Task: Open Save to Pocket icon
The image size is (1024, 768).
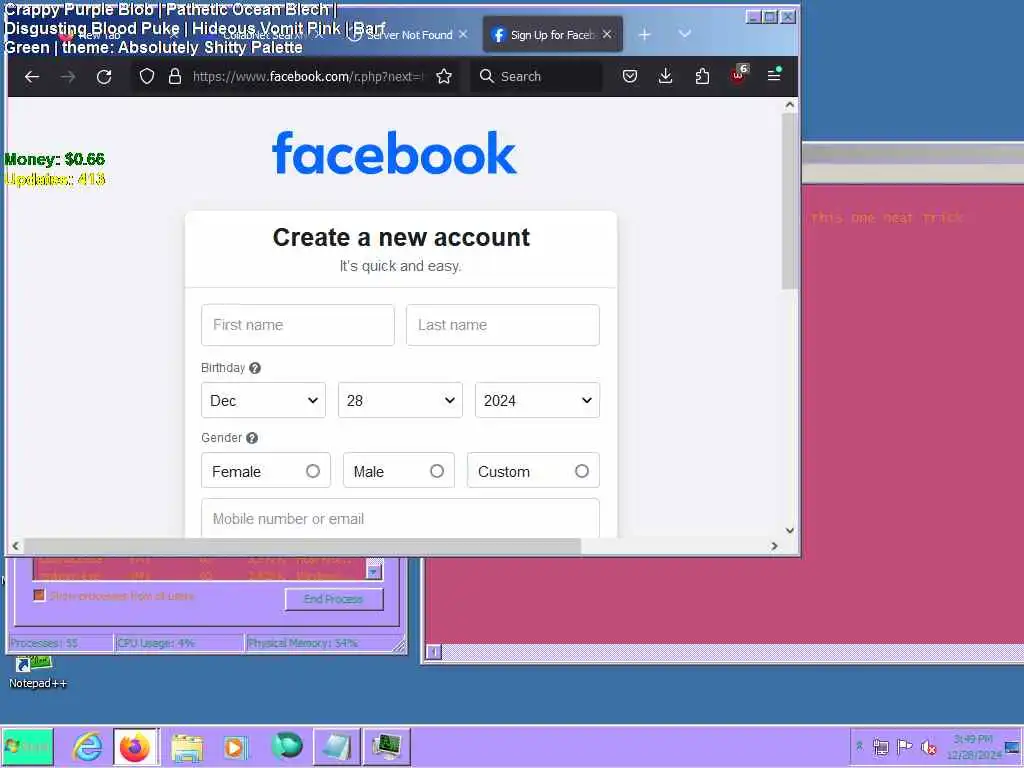Action: (x=630, y=76)
